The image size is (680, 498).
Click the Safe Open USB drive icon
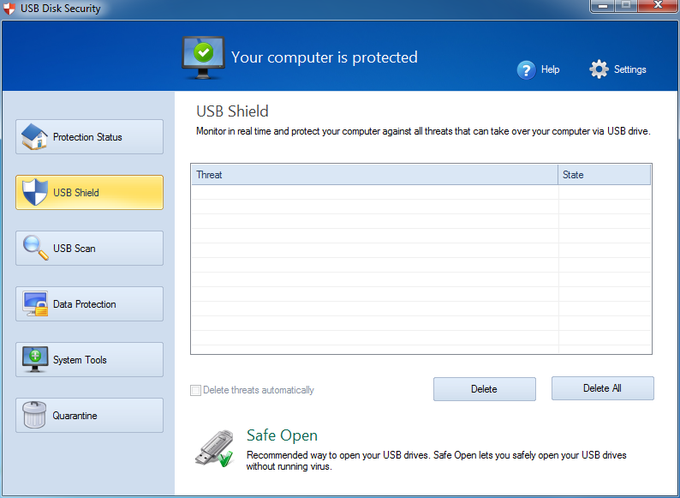[215, 449]
